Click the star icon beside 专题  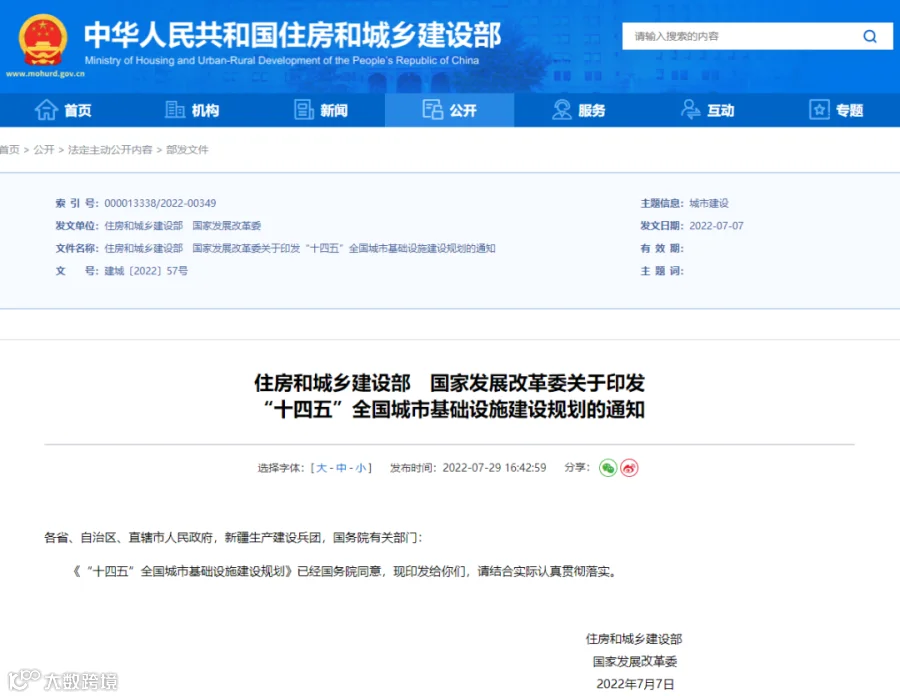819,110
